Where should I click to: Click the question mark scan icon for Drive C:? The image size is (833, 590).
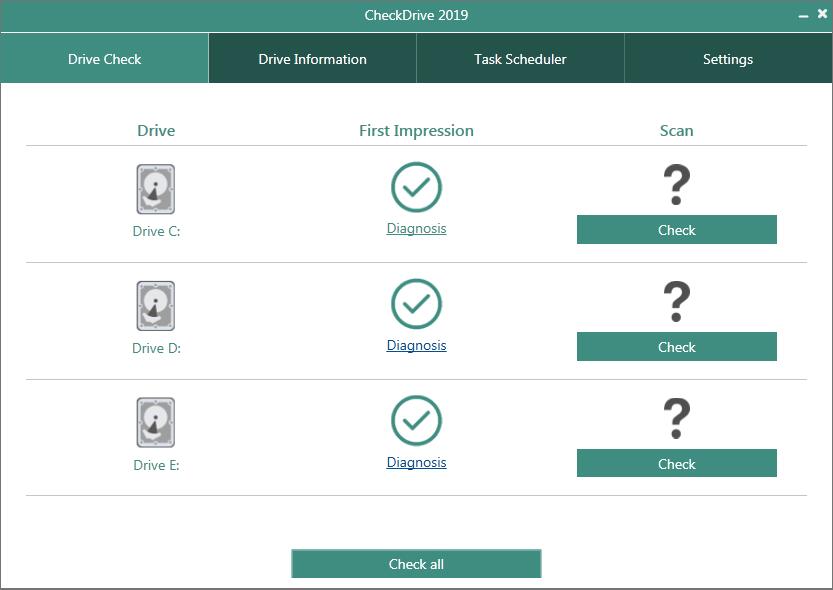(x=677, y=186)
